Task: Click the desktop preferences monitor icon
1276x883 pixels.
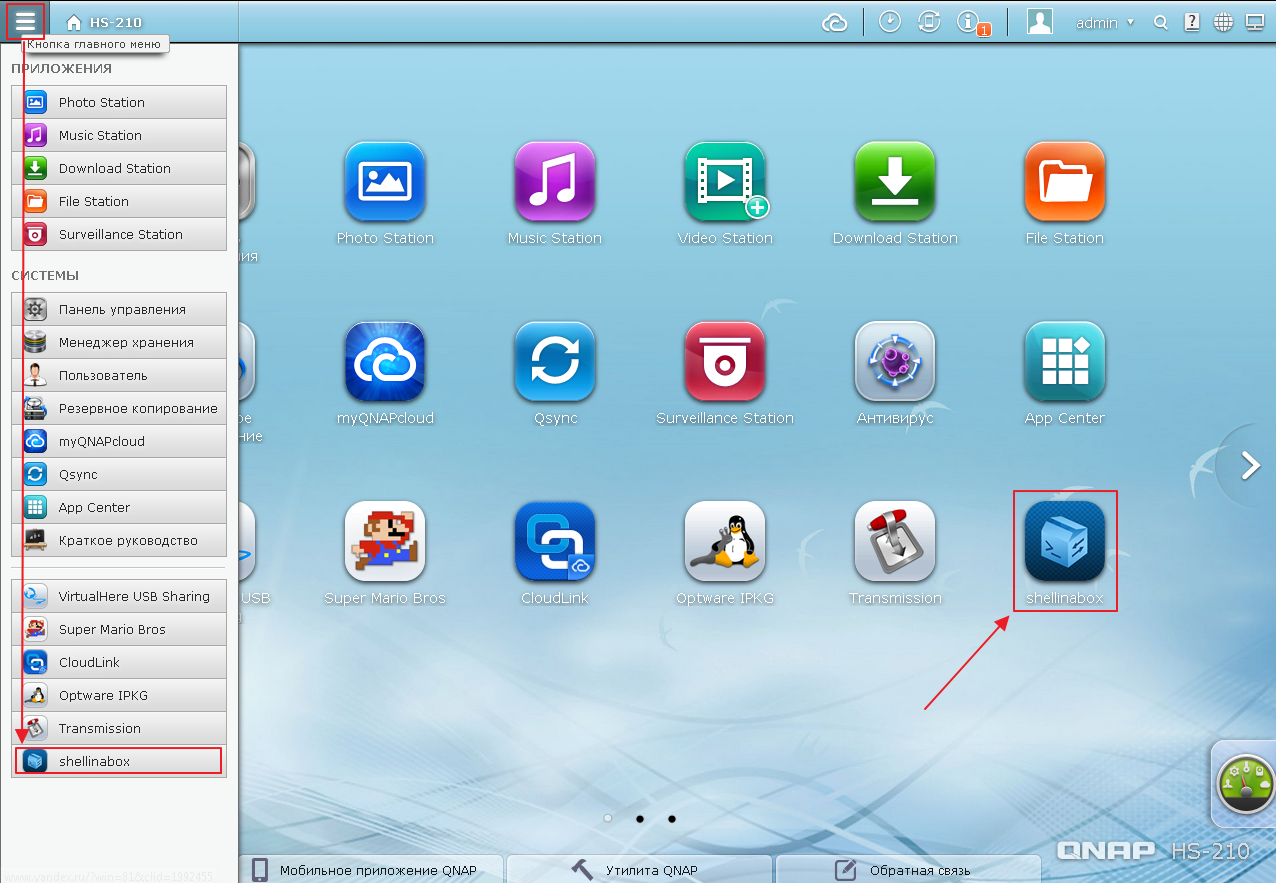Action: (1254, 22)
